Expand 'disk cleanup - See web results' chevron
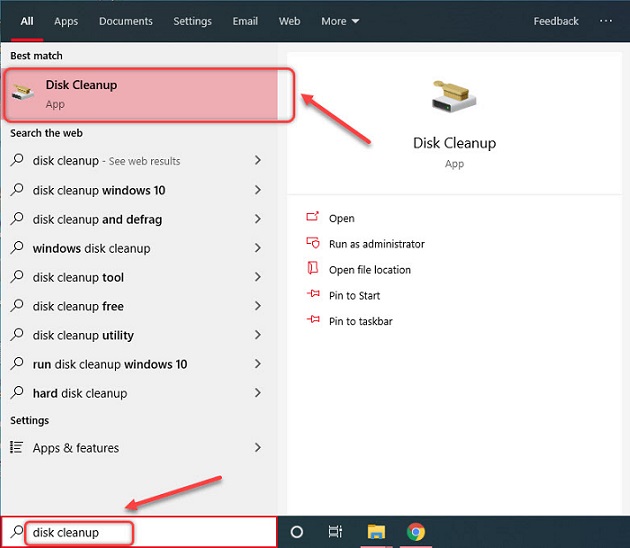Image resolution: width=630 pixels, height=548 pixels. pyautogui.click(x=258, y=160)
